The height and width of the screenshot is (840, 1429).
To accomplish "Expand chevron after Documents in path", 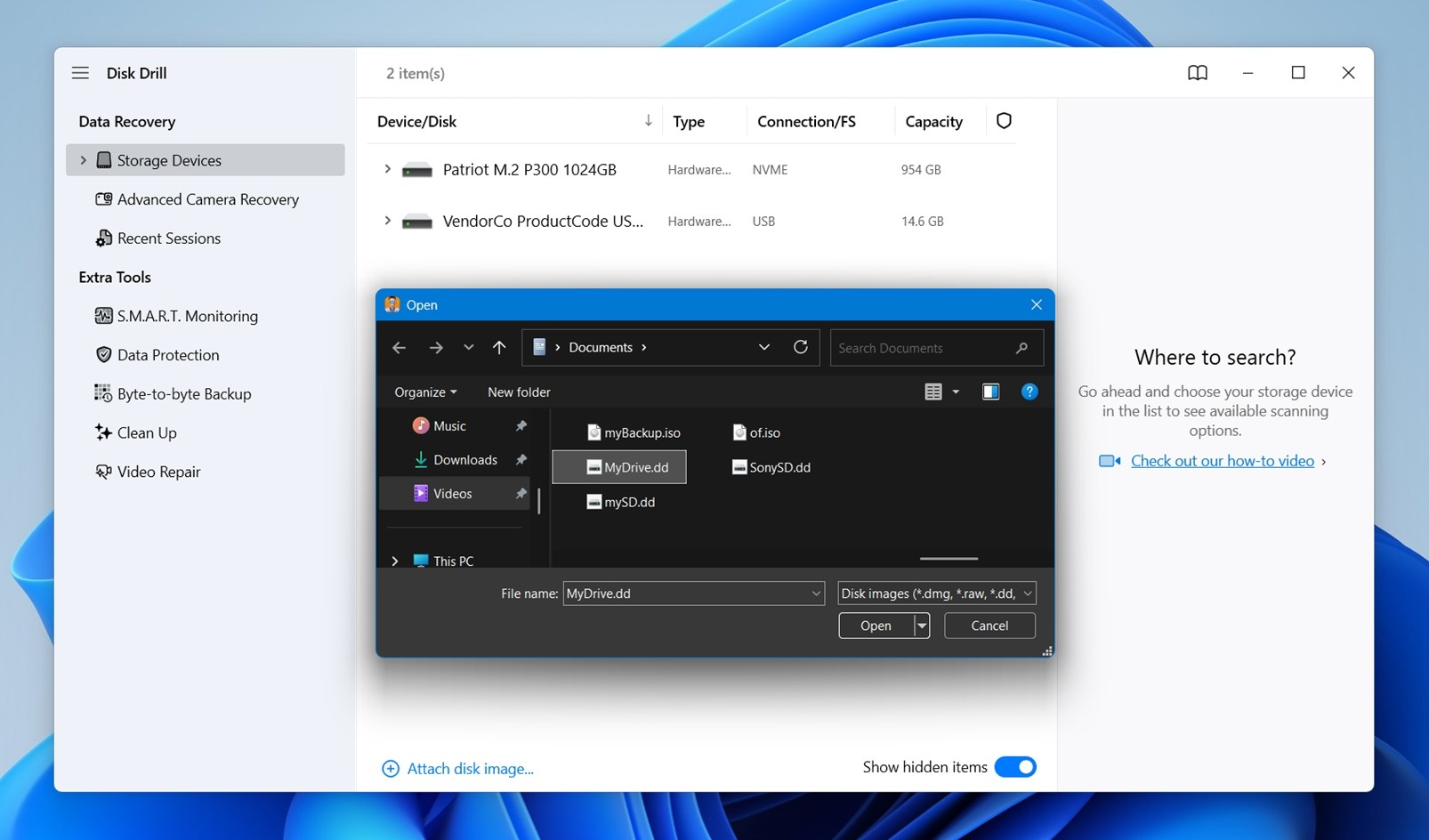I will point(644,348).
